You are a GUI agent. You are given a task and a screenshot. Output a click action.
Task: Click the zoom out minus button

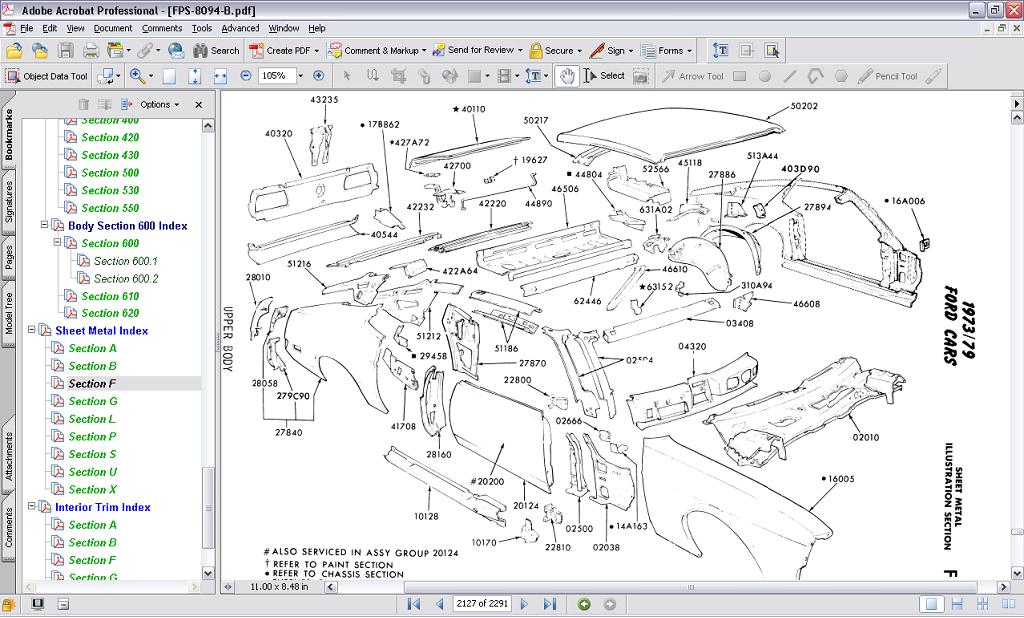(246, 76)
